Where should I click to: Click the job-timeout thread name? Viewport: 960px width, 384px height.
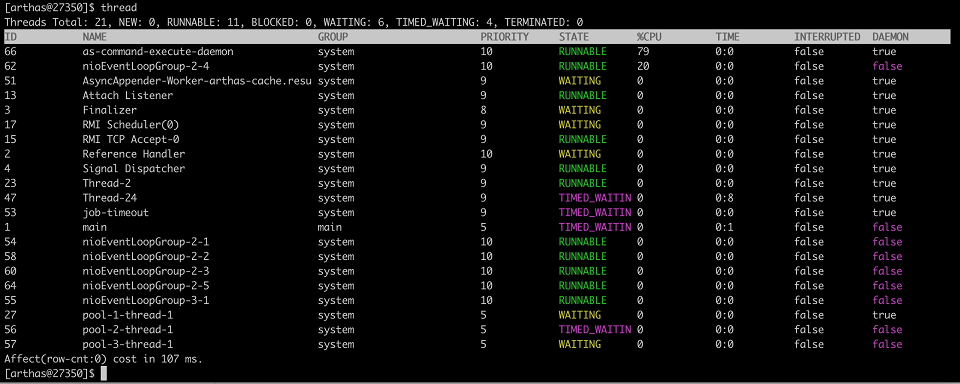click(x=116, y=213)
